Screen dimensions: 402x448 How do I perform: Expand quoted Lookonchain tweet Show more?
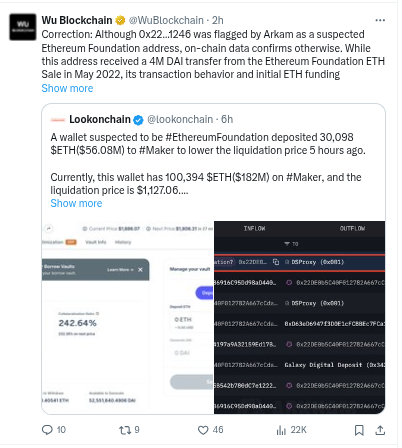tap(76, 203)
